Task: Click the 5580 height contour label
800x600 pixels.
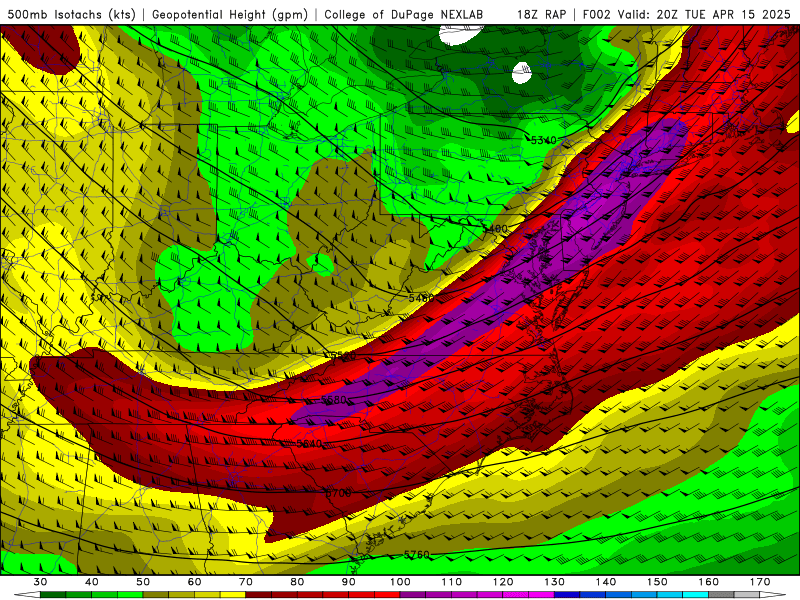Action: click(334, 399)
